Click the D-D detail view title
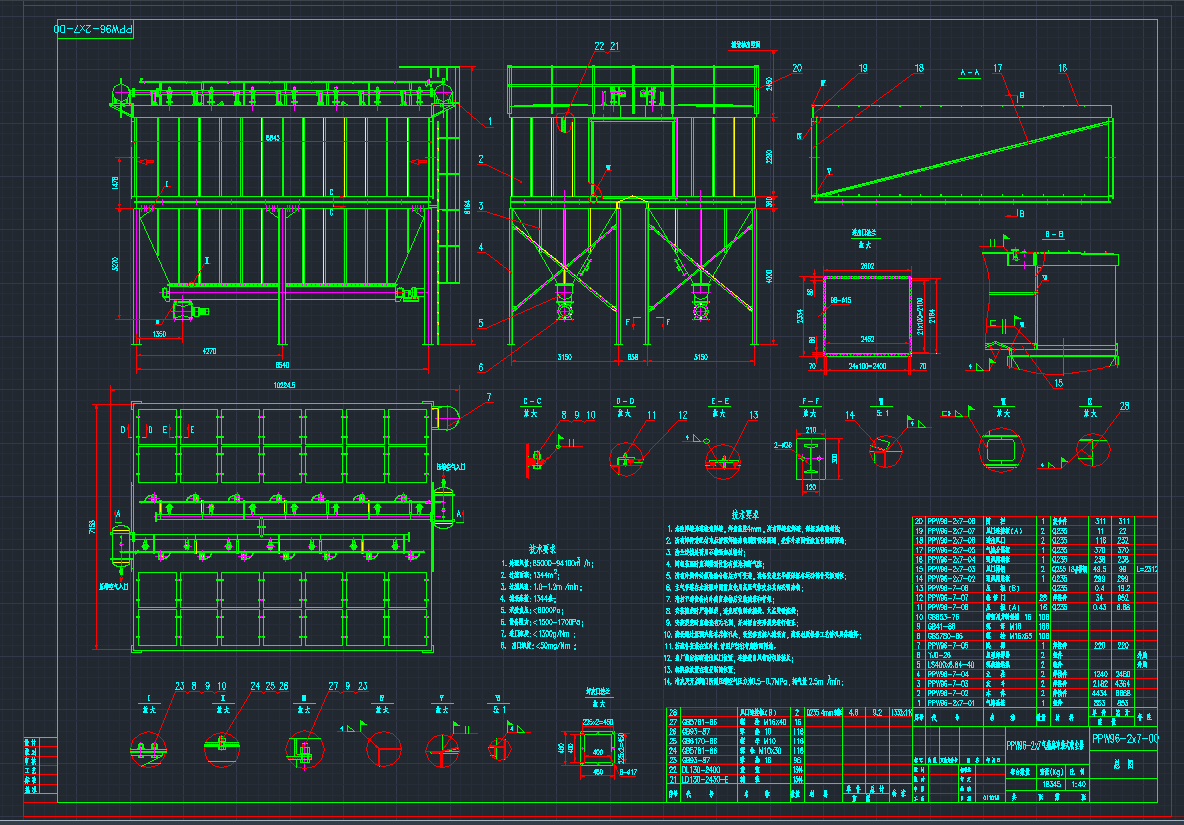Screen dimensions: 1184x825 pyautogui.click(x=625, y=401)
